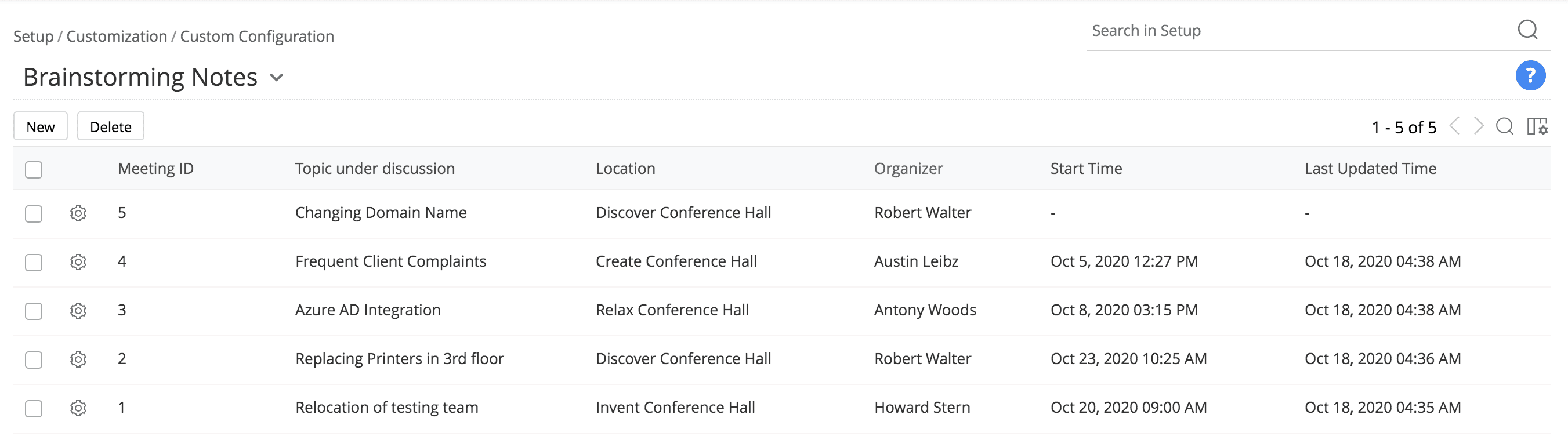
Task: Open the table search magnifier icon
Action: click(x=1504, y=126)
